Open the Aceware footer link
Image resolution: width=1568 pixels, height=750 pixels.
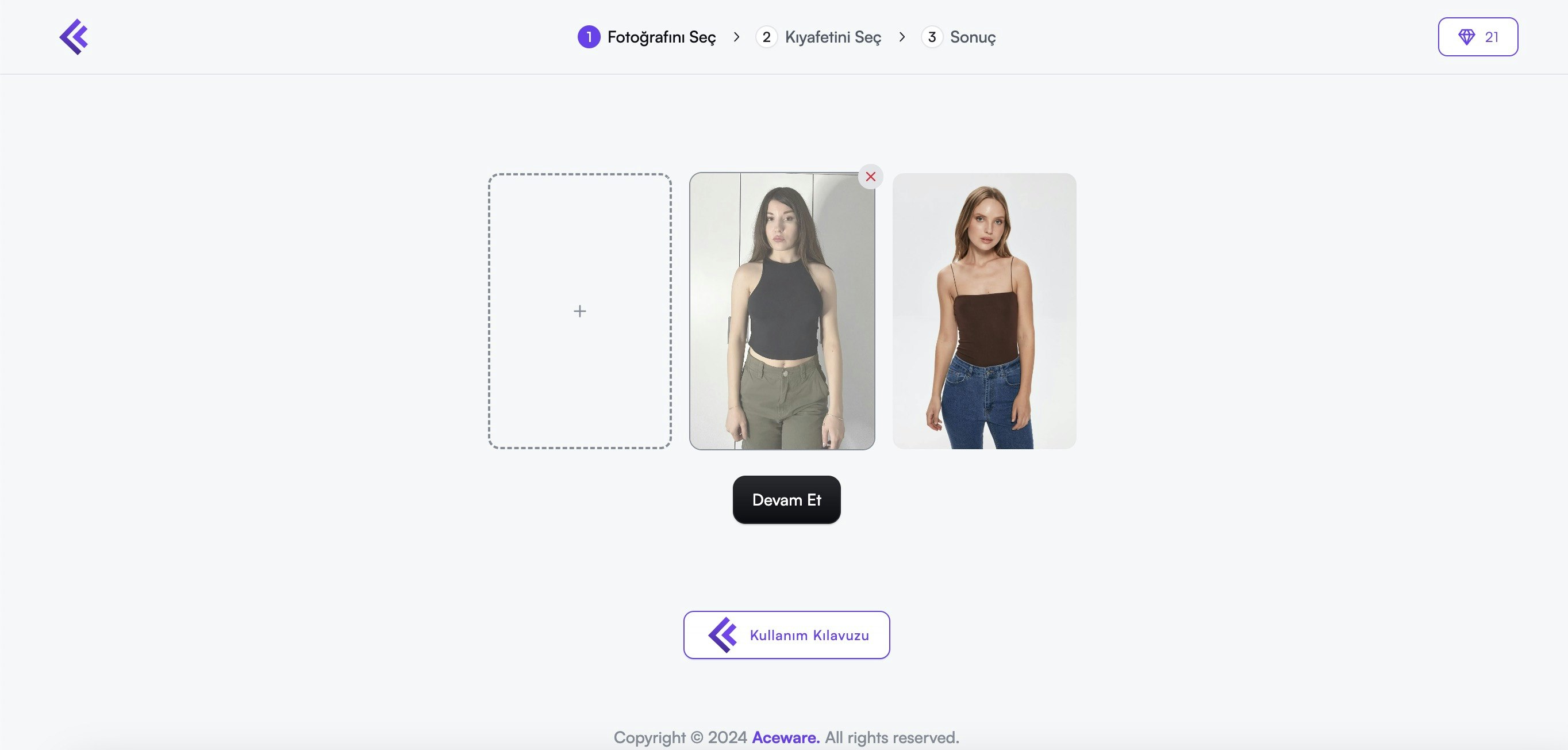786,737
